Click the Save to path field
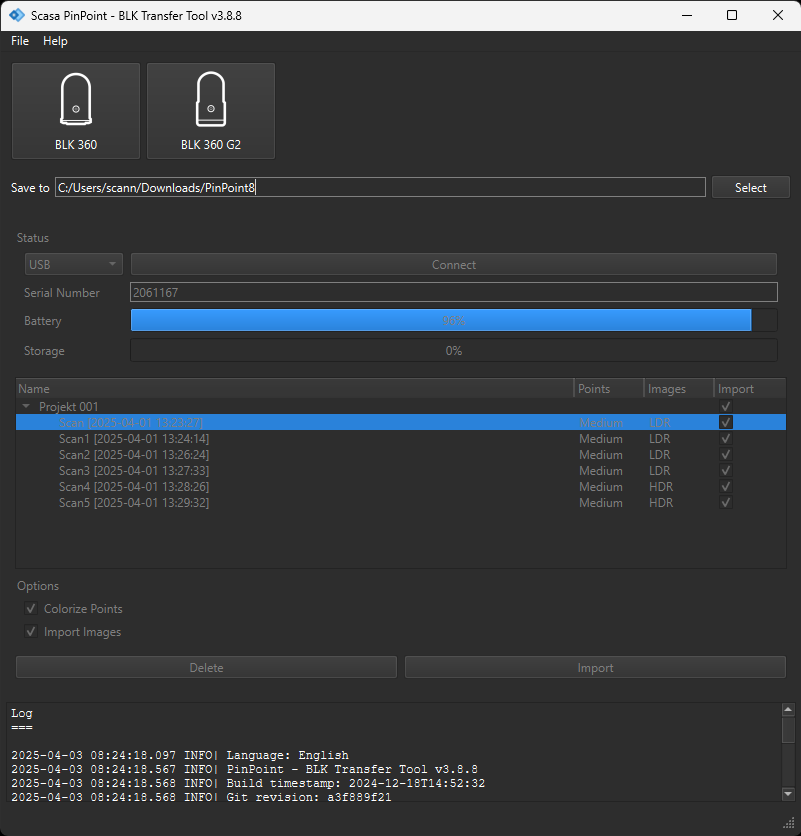Image resolution: width=801 pixels, height=836 pixels. click(380, 187)
